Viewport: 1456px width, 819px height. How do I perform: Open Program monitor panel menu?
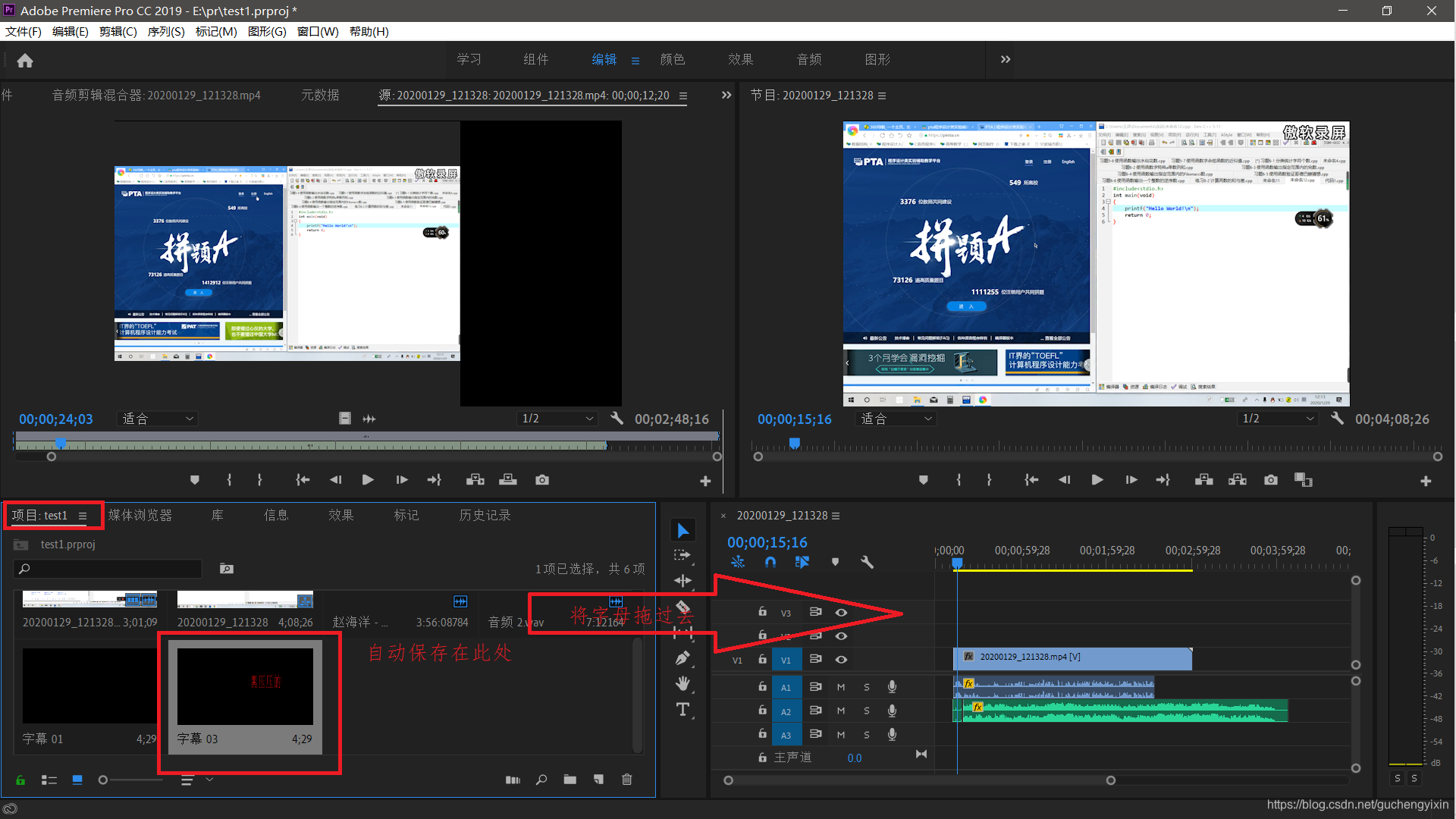882,96
